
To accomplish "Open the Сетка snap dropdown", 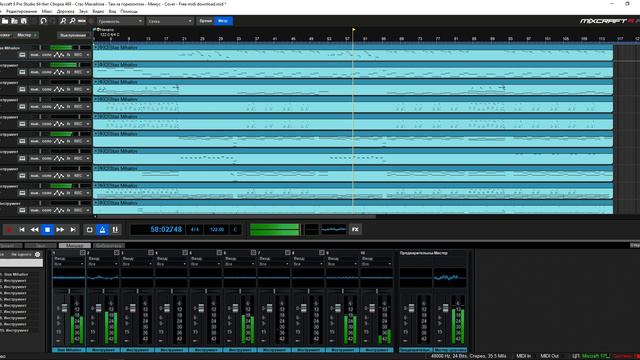I will [170, 21].
